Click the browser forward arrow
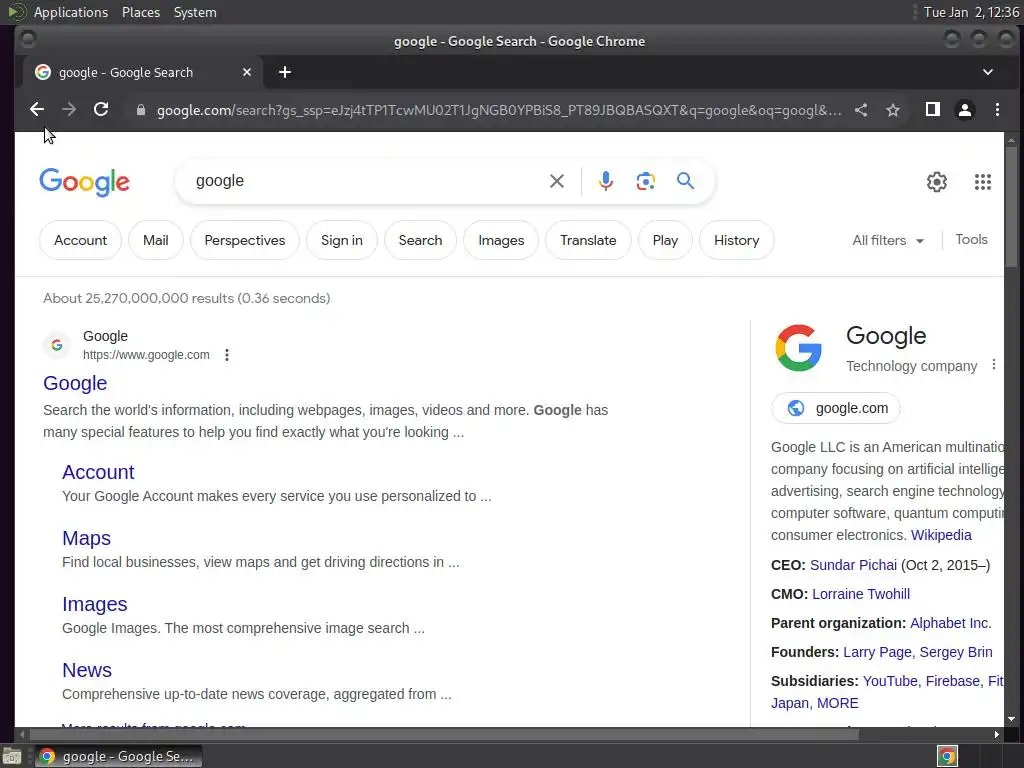This screenshot has height=768, width=1024. pyautogui.click(x=69, y=110)
